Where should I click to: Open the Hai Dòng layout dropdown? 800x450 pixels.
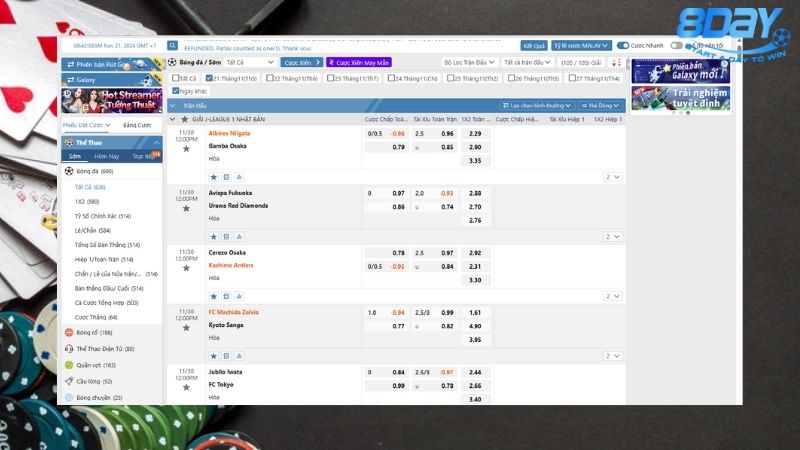600,106
